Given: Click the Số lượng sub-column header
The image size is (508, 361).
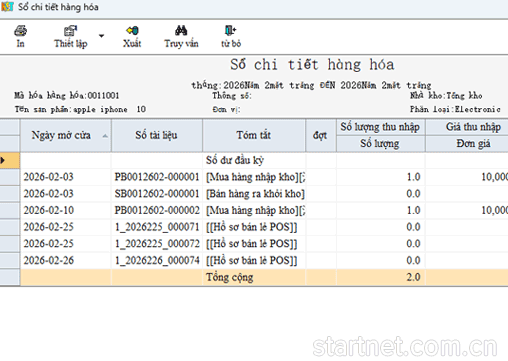Looking at the screenshot, I should click(x=380, y=144).
